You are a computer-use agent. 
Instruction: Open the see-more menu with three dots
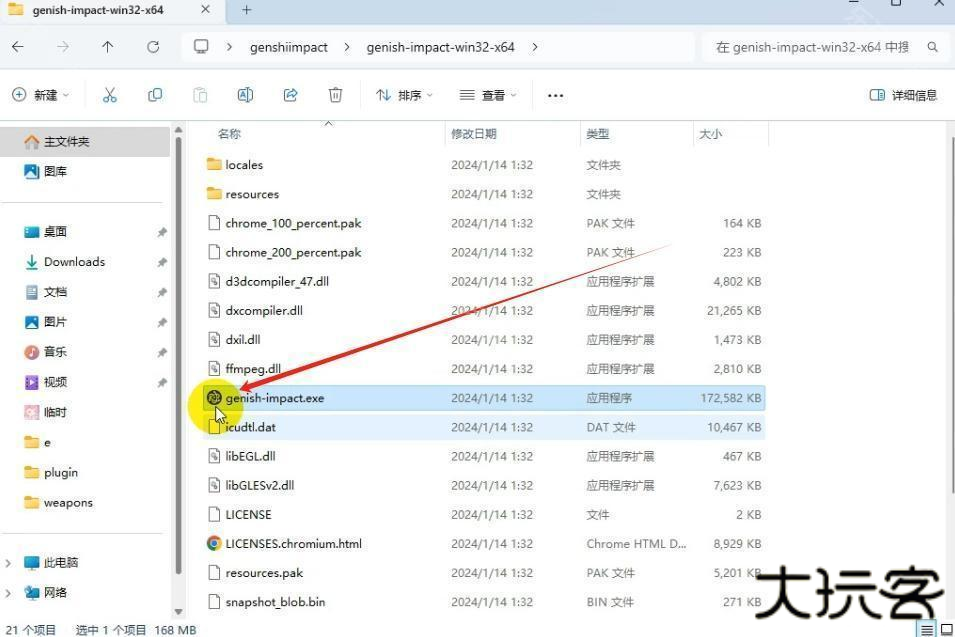click(x=555, y=94)
